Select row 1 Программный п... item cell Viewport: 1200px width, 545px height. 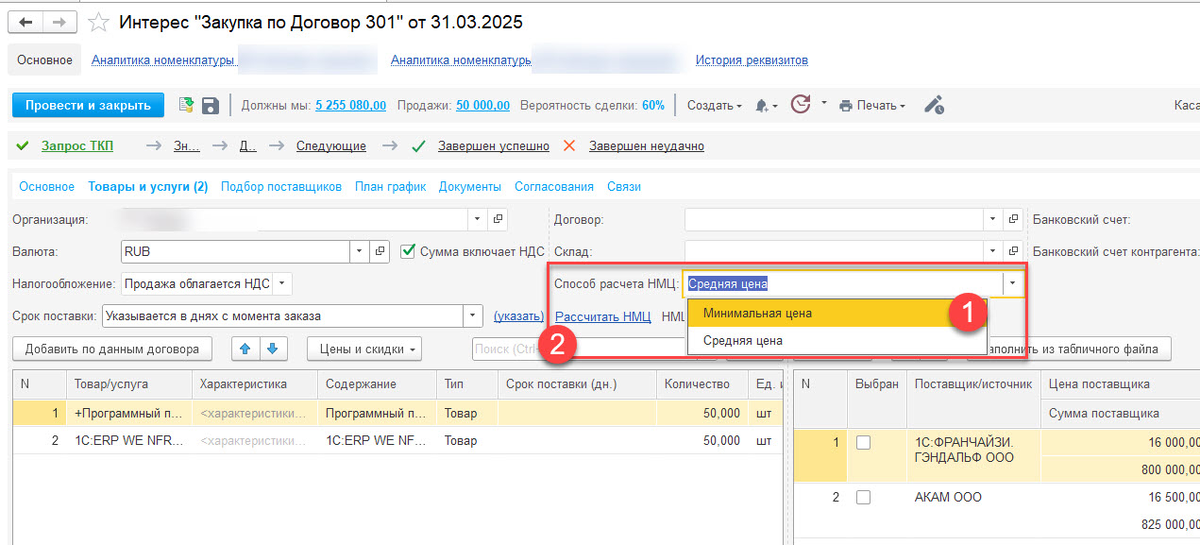(x=130, y=413)
